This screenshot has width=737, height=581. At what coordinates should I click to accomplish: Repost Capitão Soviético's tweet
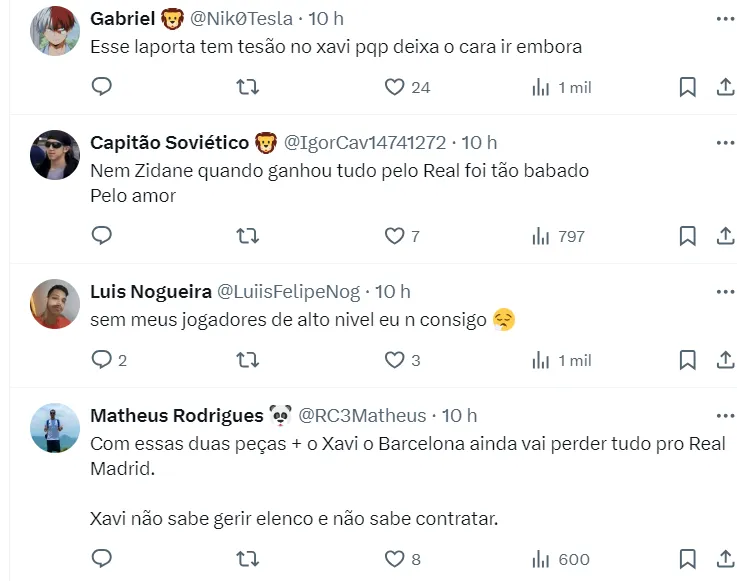(x=247, y=236)
